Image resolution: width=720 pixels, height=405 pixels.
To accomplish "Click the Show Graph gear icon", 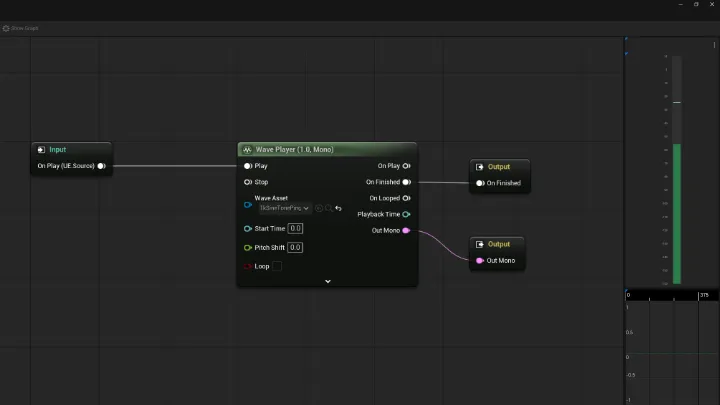I will click(6, 28).
